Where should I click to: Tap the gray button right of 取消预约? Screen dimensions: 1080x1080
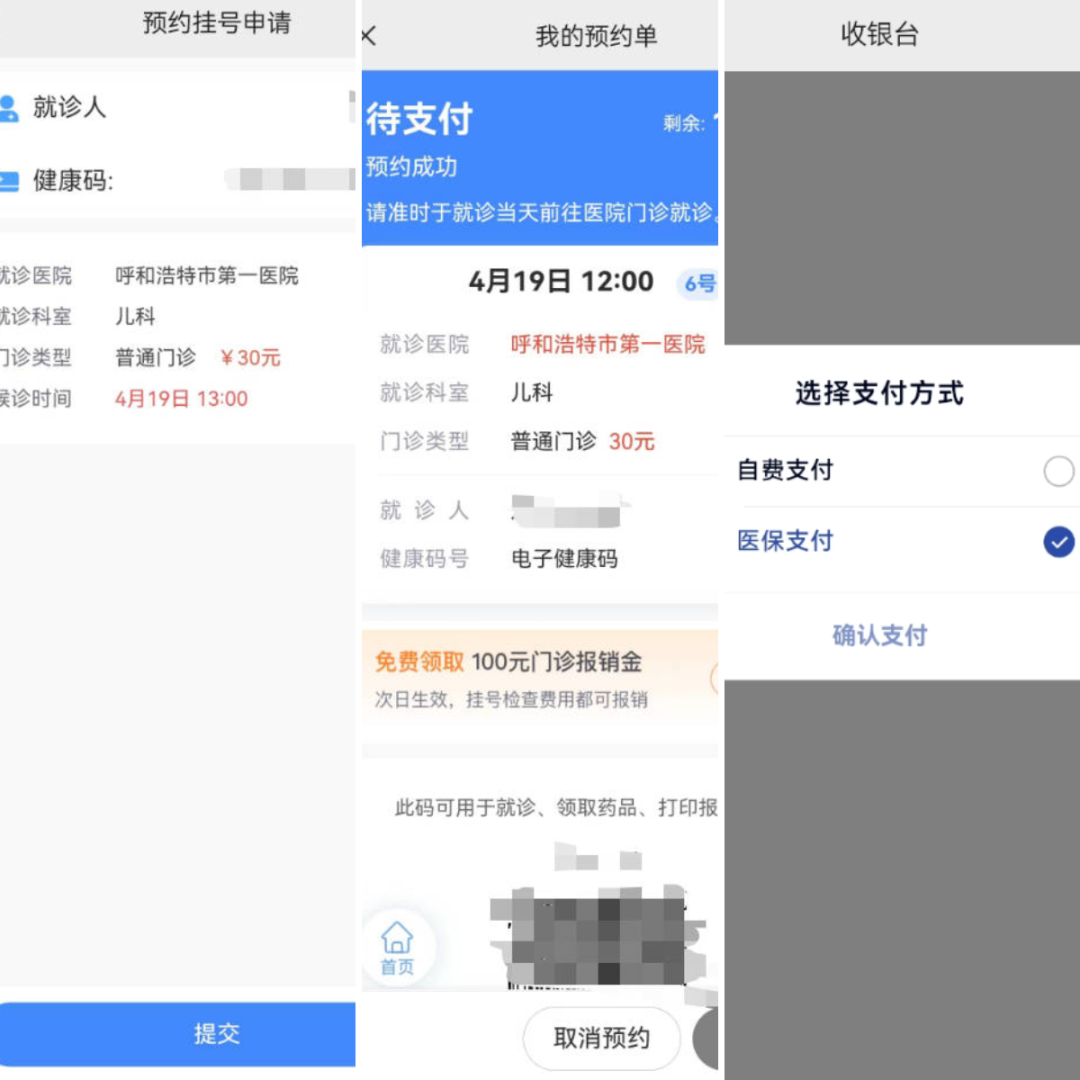[x=705, y=1038]
